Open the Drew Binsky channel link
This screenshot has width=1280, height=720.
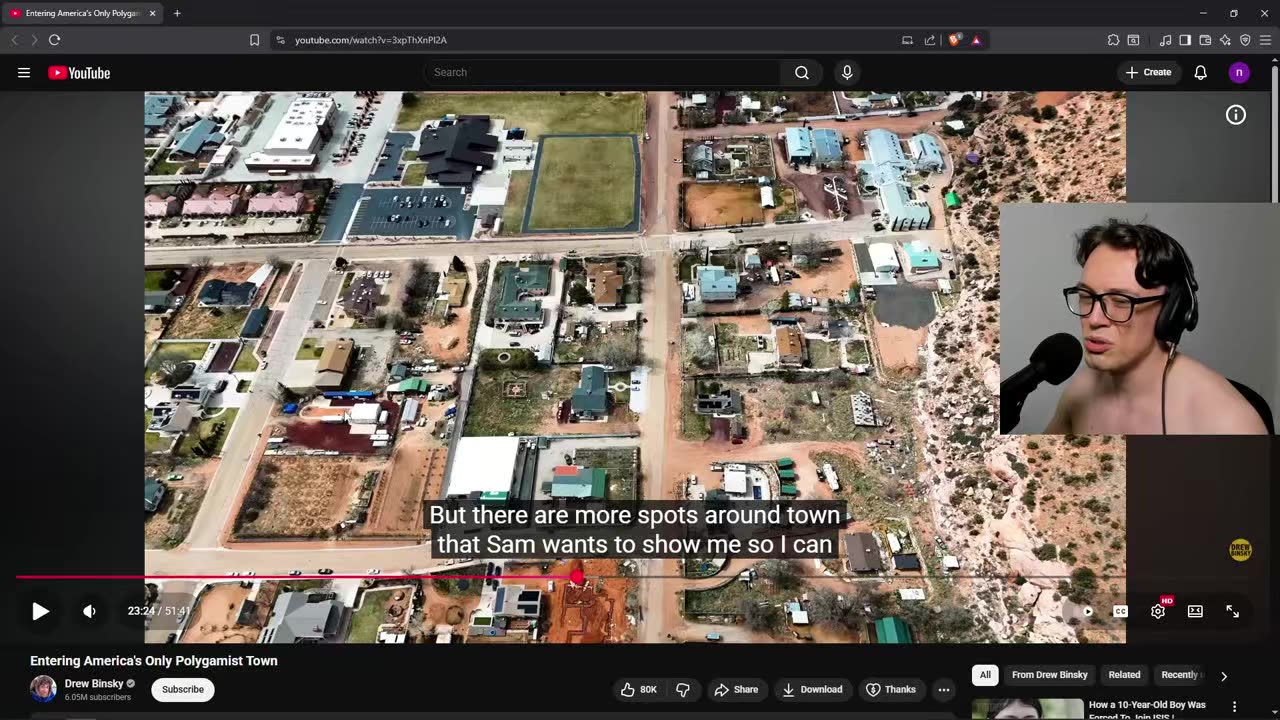(94, 684)
